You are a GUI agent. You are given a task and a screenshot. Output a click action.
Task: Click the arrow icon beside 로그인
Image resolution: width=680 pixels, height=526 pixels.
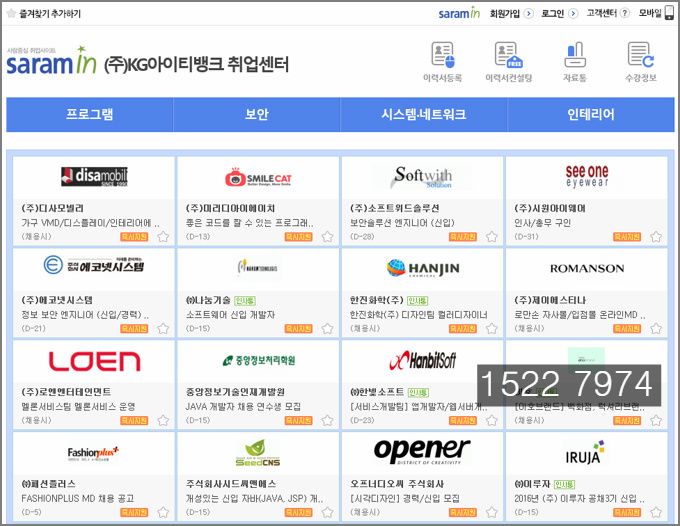573,13
